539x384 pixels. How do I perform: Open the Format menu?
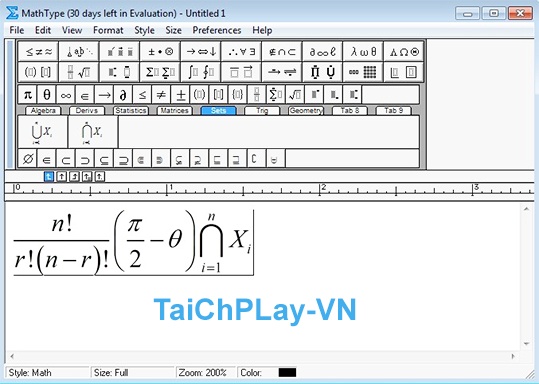(108, 30)
